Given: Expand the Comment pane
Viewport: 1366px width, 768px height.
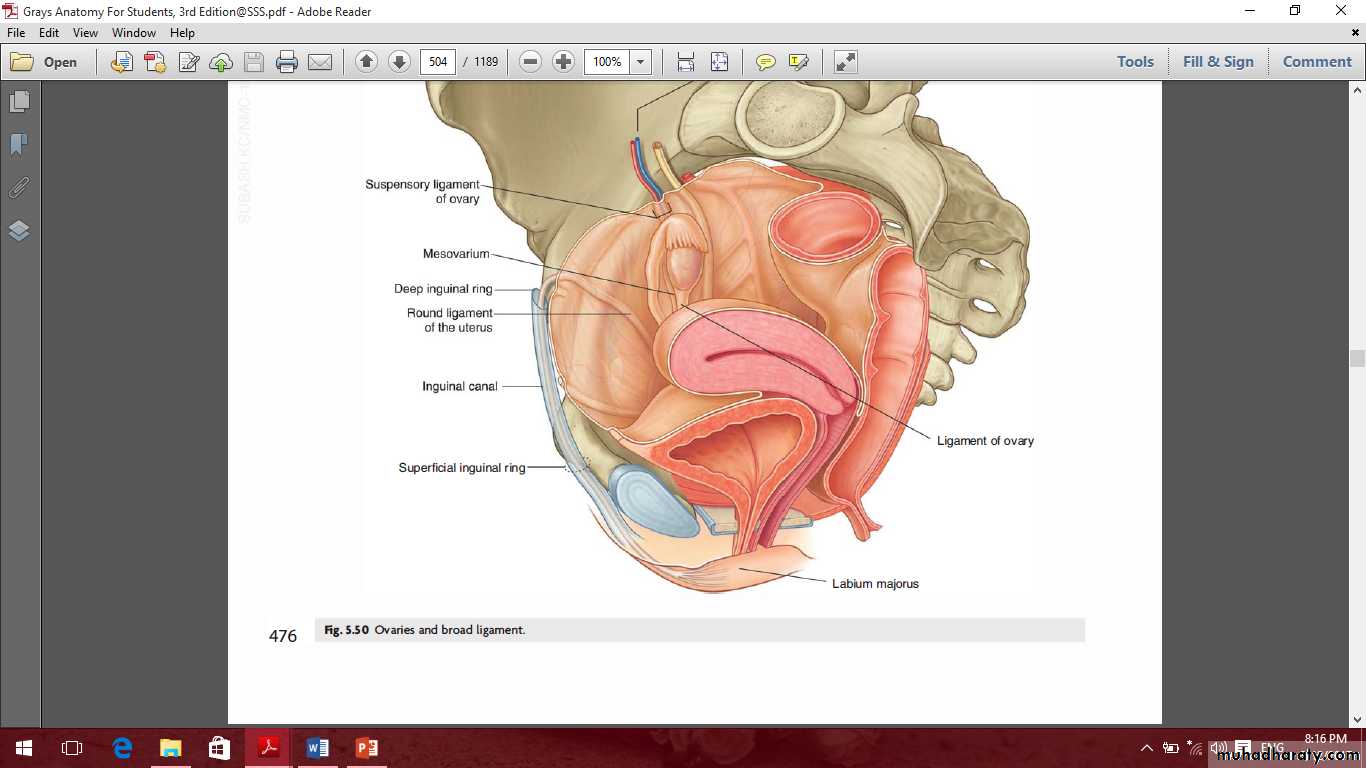Looking at the screenshot, I should [x=1316, y=62].
